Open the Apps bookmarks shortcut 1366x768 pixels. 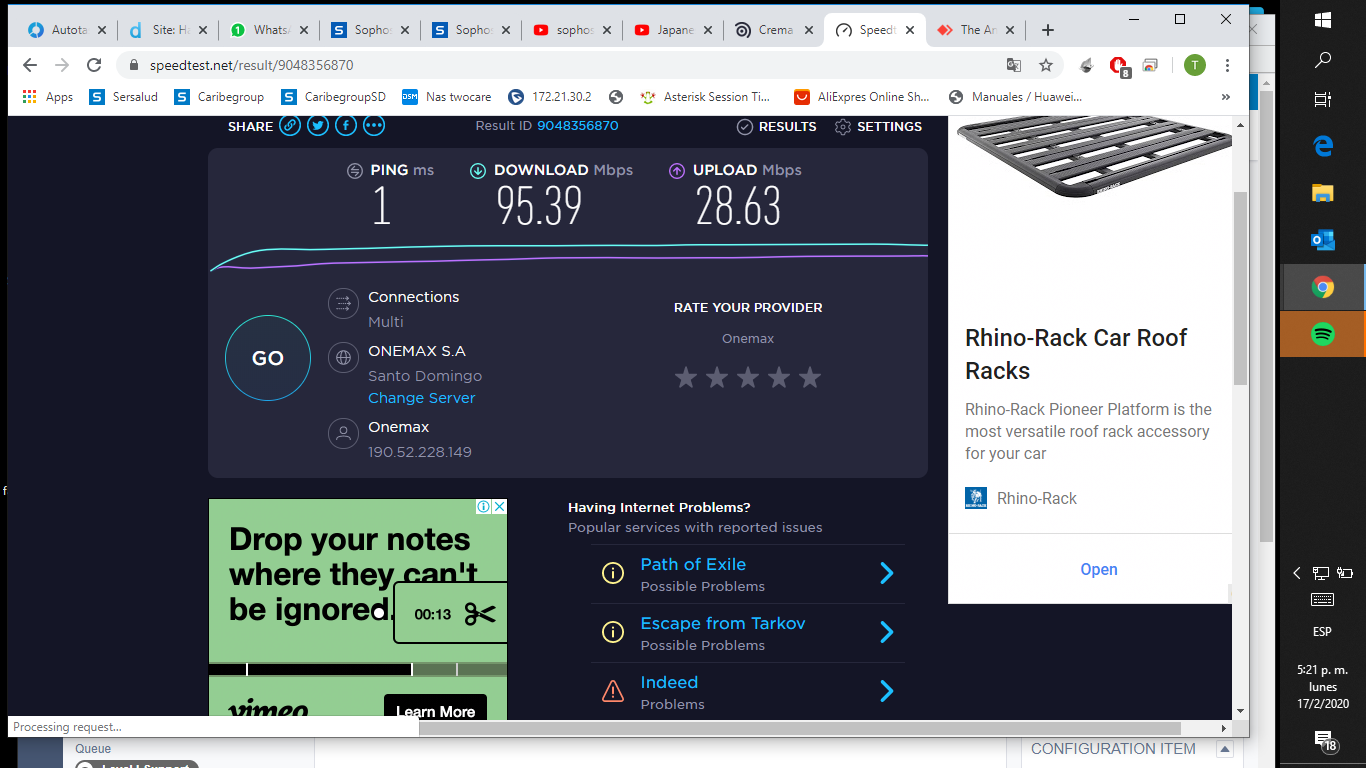47,97
